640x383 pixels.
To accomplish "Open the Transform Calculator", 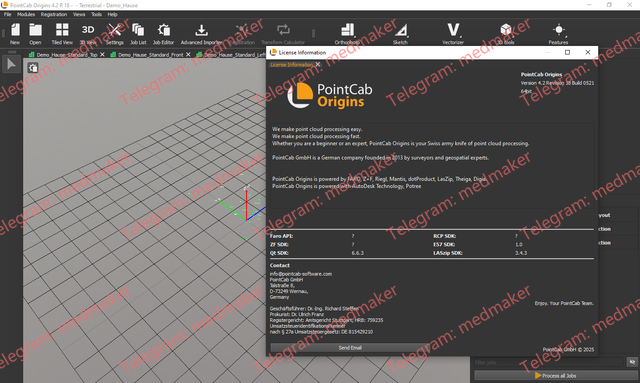I will pos(283,33).
